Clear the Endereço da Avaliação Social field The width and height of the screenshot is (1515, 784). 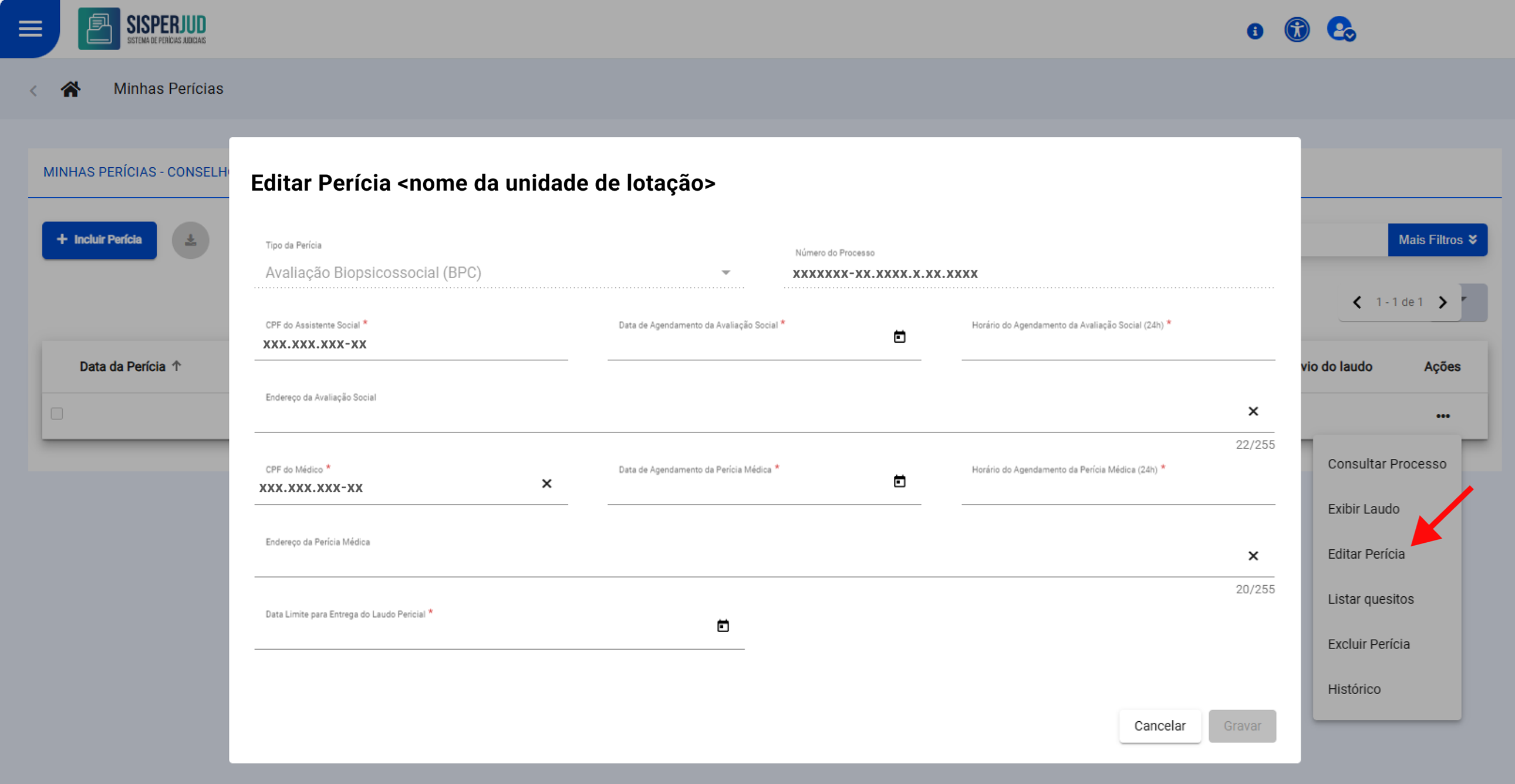1253,411
